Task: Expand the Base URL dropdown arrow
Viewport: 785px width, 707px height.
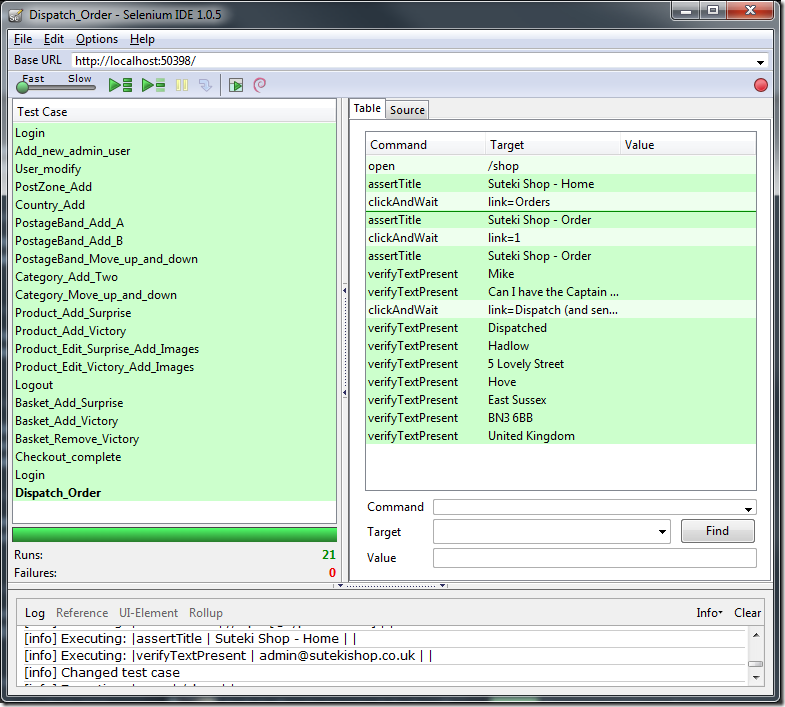Action: [x=760, y=62]
